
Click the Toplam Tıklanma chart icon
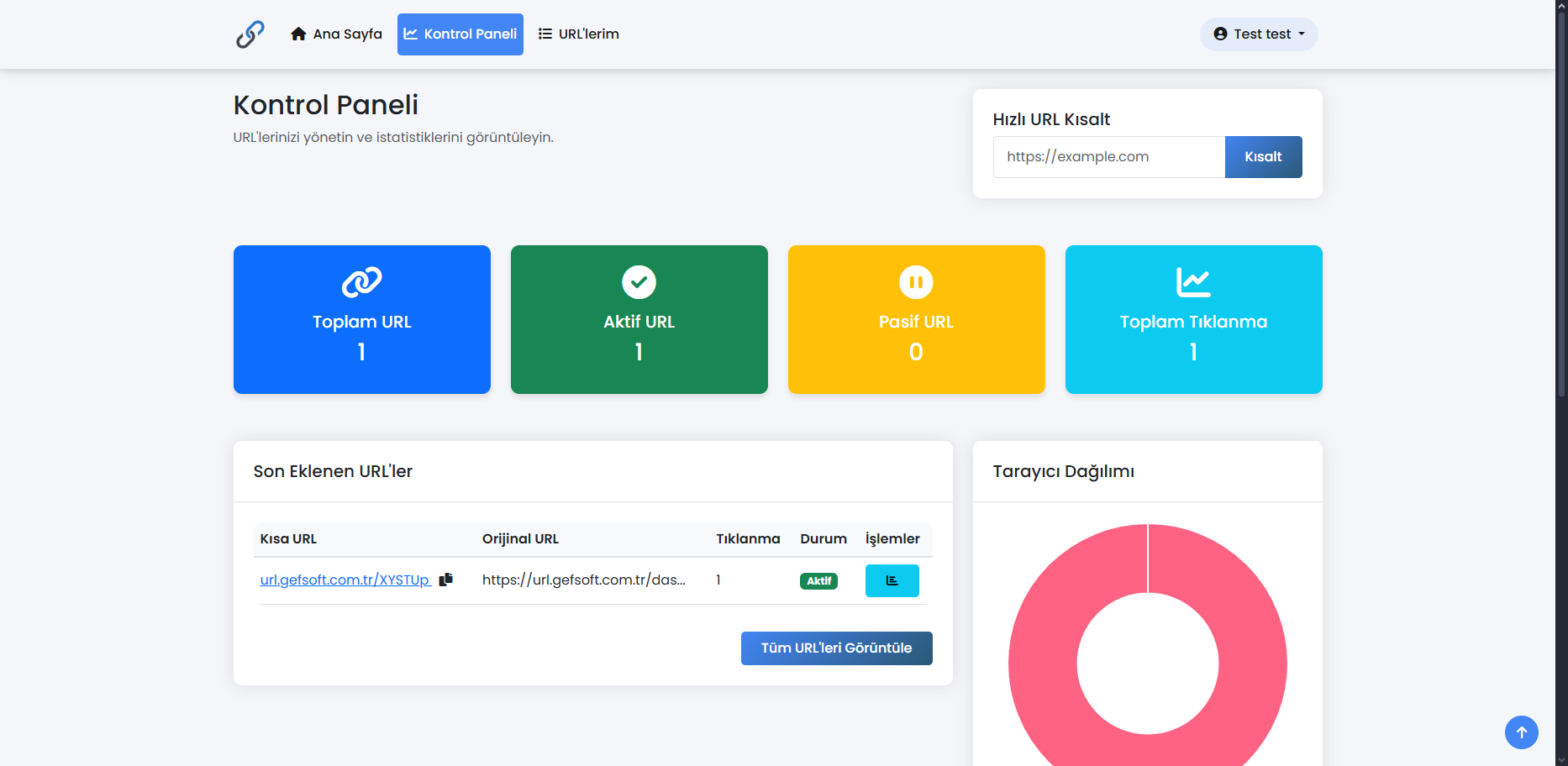(x=1193, y=282)
